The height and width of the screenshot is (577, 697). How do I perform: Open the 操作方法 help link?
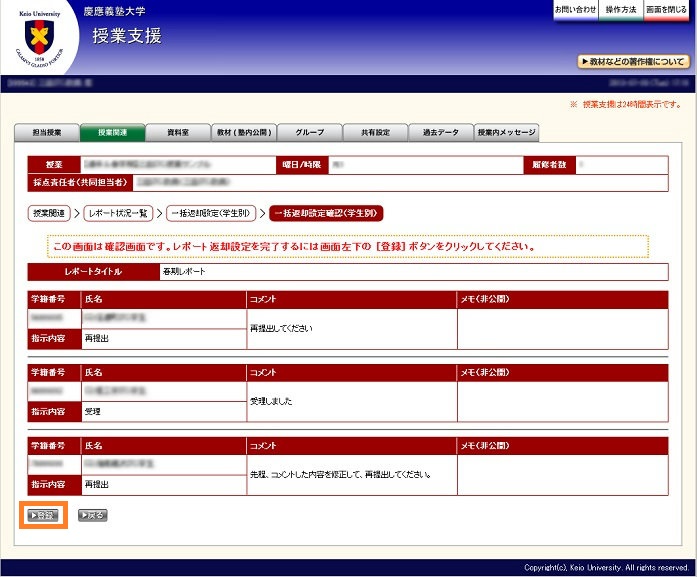coord(620,10)
